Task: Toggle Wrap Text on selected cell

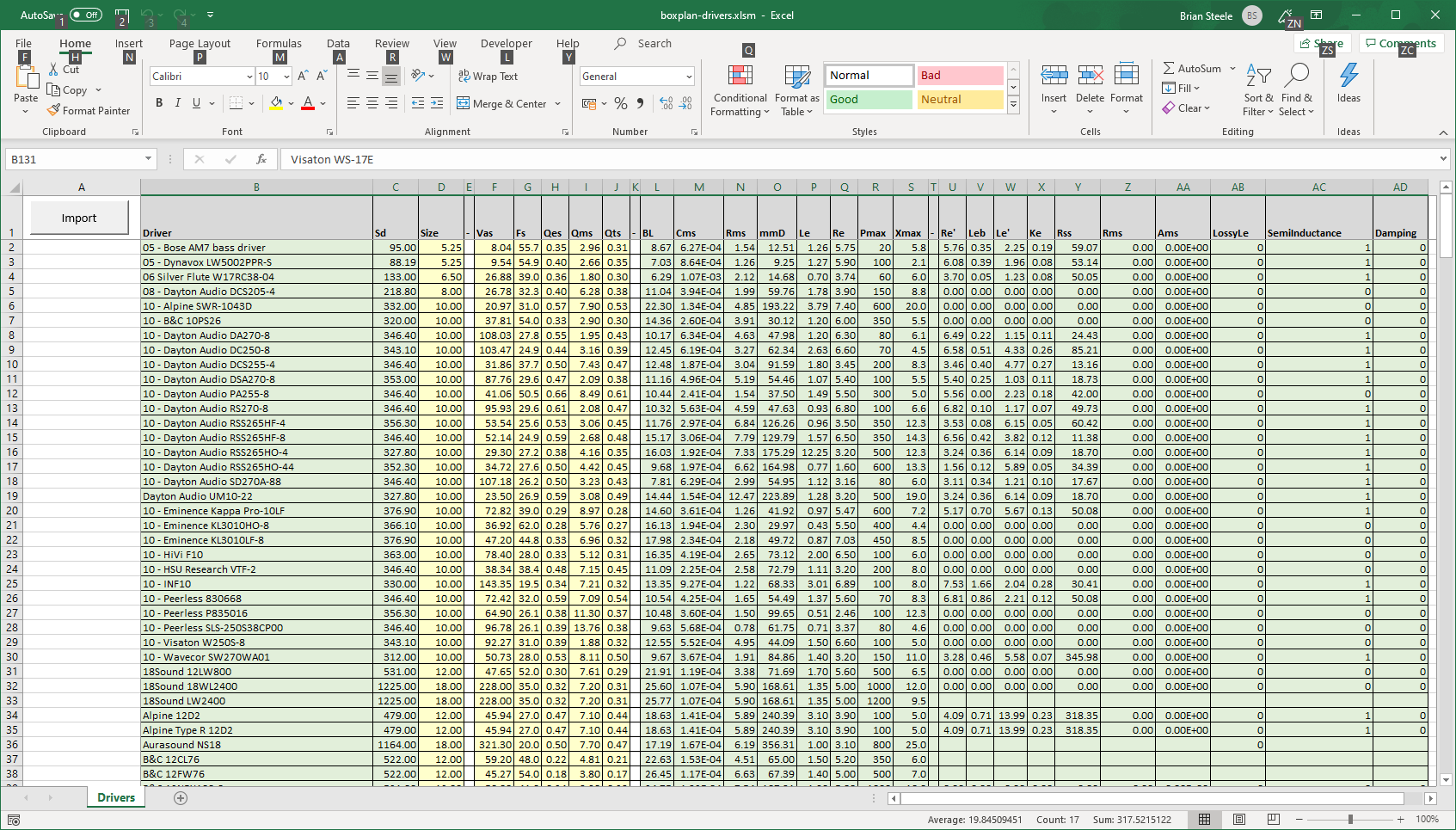Action: [x=488, y=76]
